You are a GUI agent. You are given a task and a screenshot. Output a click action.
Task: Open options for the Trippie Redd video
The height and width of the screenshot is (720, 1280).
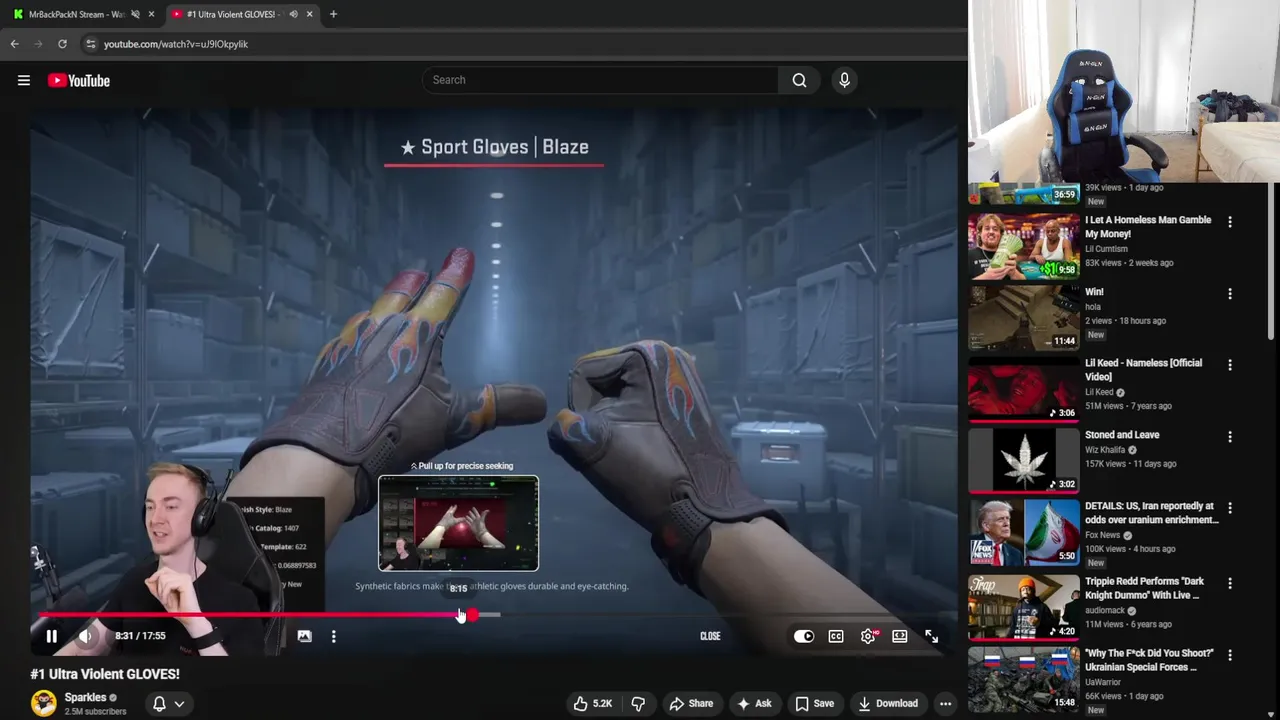1230,583
